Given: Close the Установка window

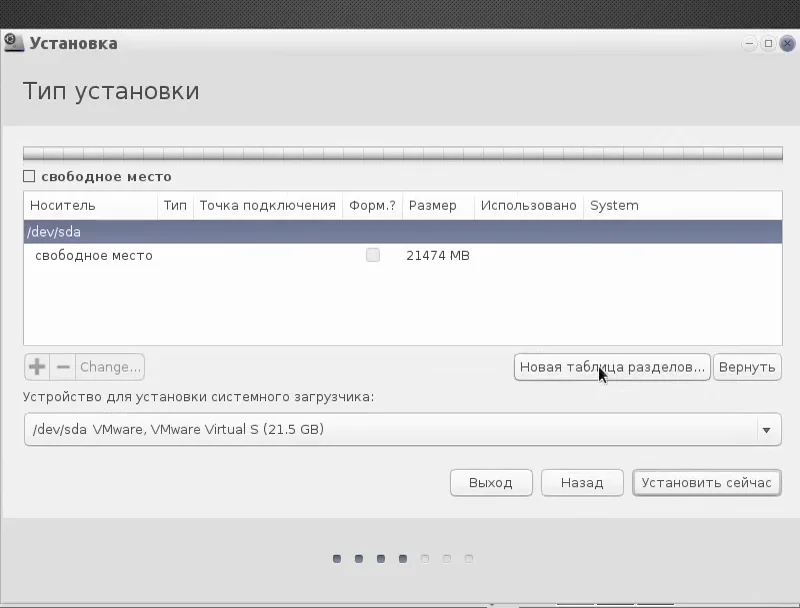Looking at the screenshot, I should tap(787, 43).
